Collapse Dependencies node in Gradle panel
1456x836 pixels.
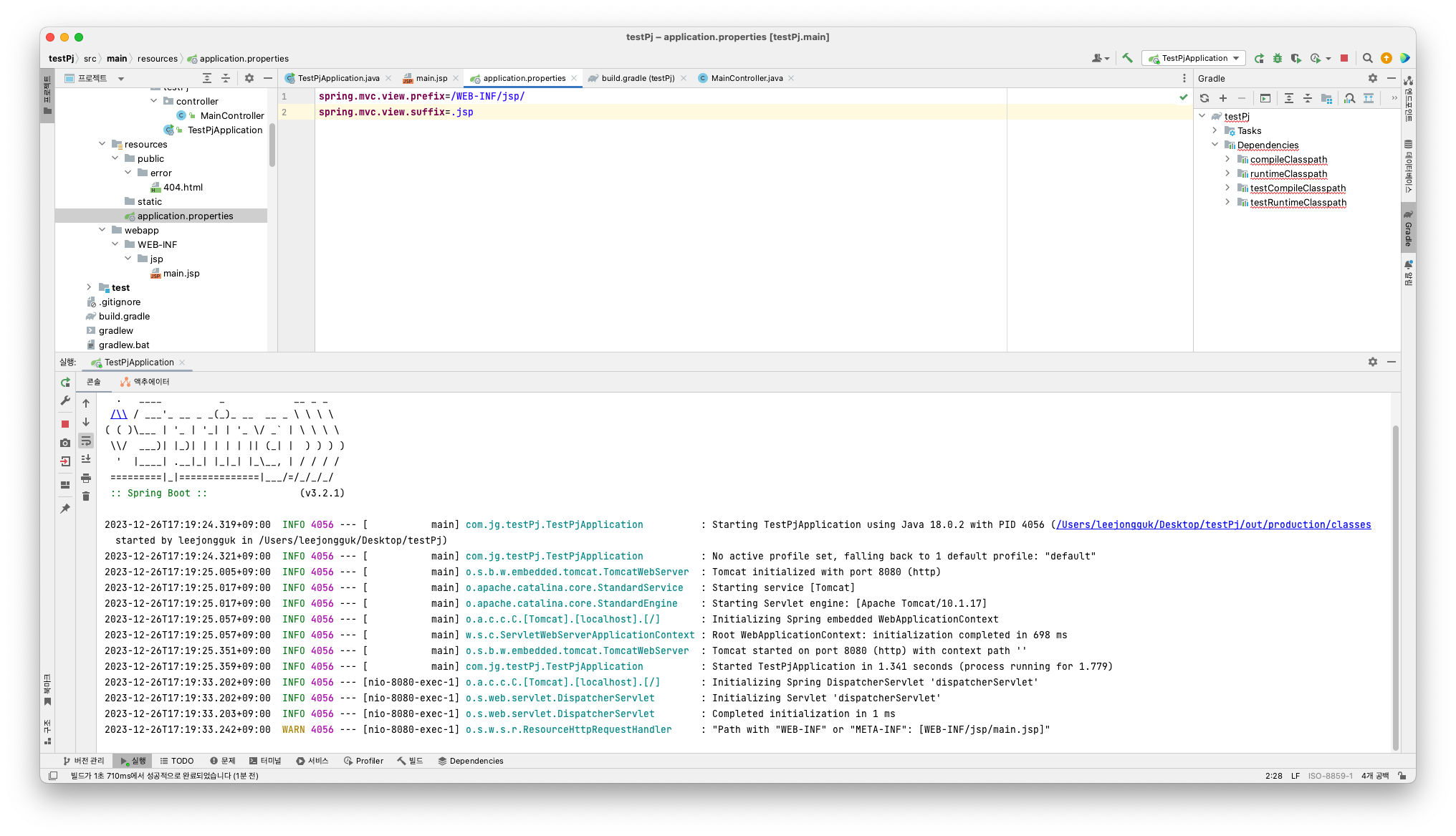coord(1215,145)
